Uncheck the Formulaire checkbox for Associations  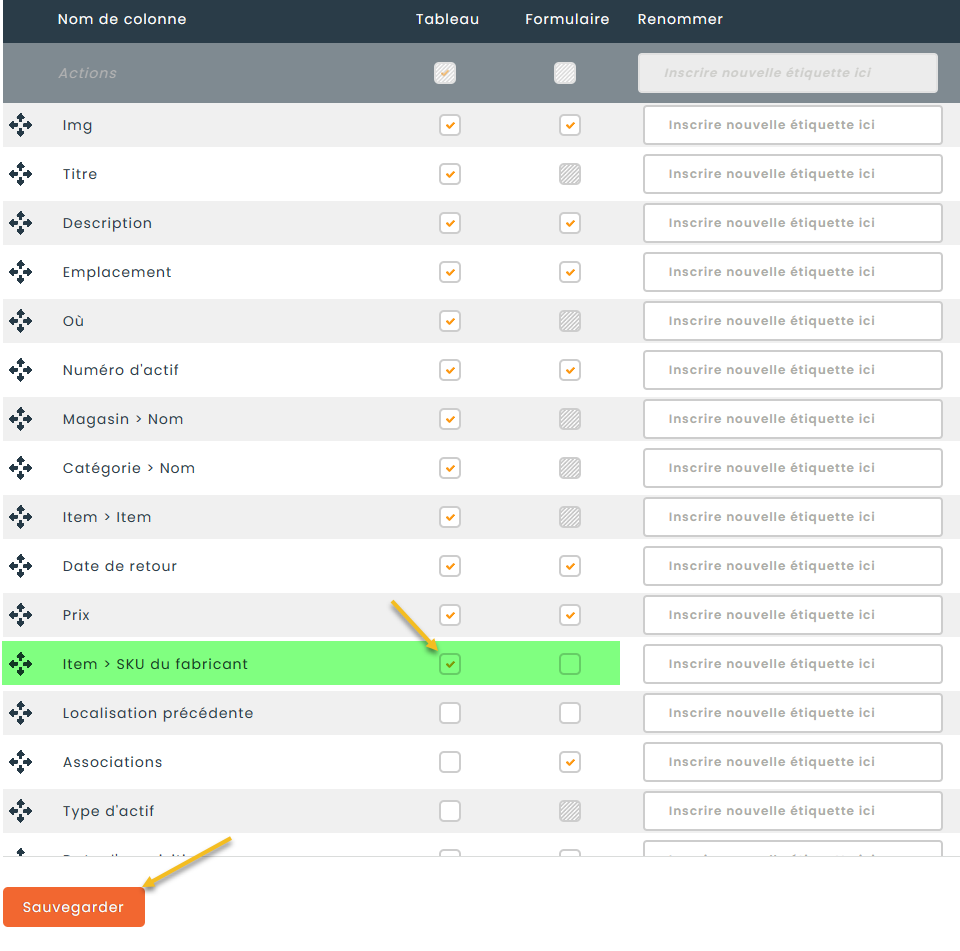point(570,762)
